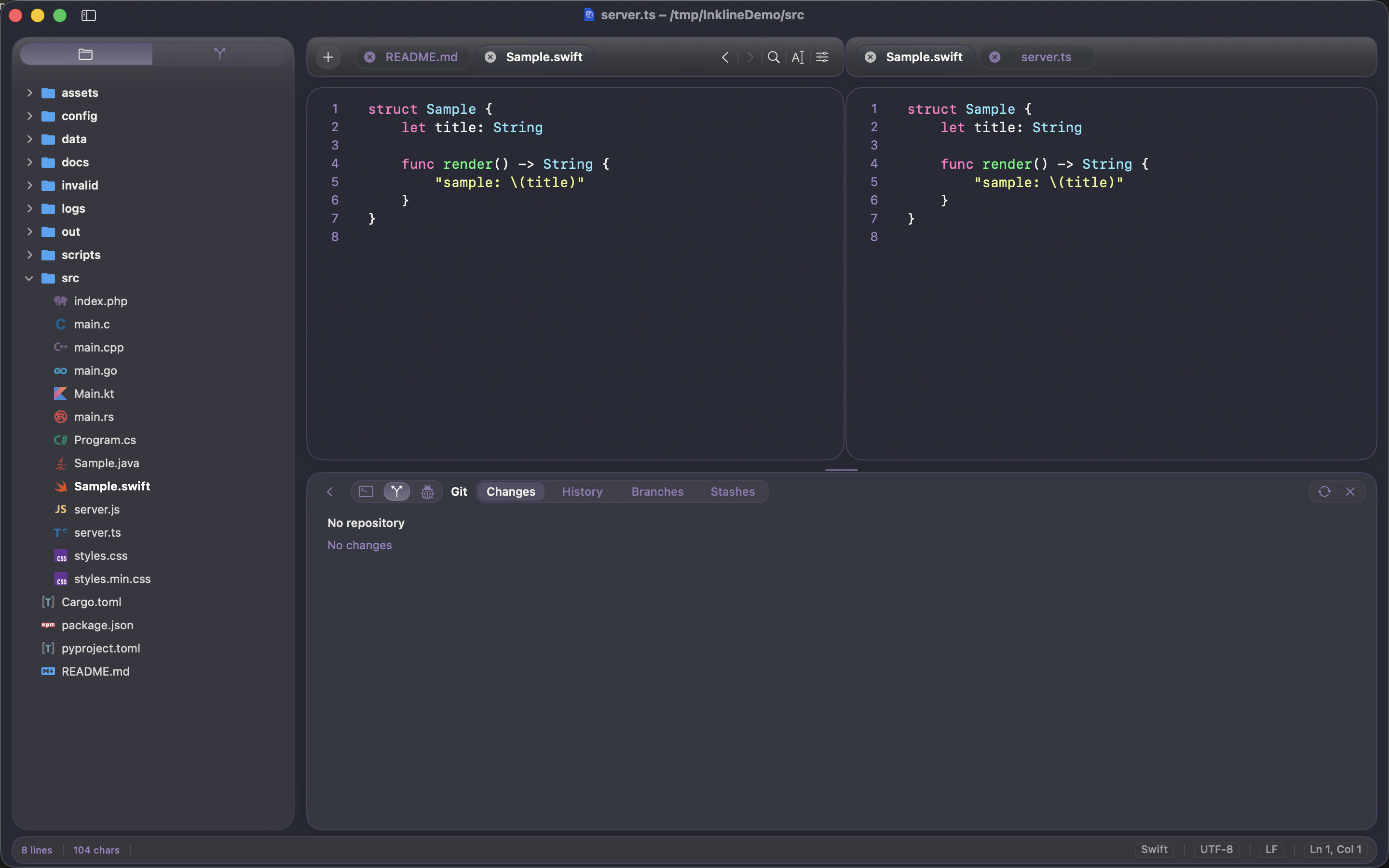
Task: Select left pane Sample.swift tab
Action: (544, 57)
